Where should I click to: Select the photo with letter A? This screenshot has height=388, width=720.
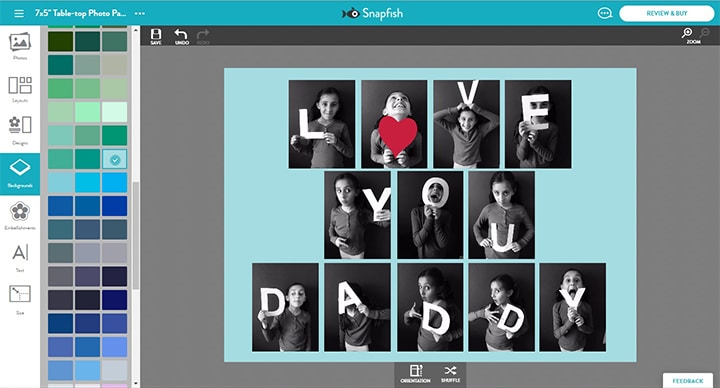click(x=358, y=307)
